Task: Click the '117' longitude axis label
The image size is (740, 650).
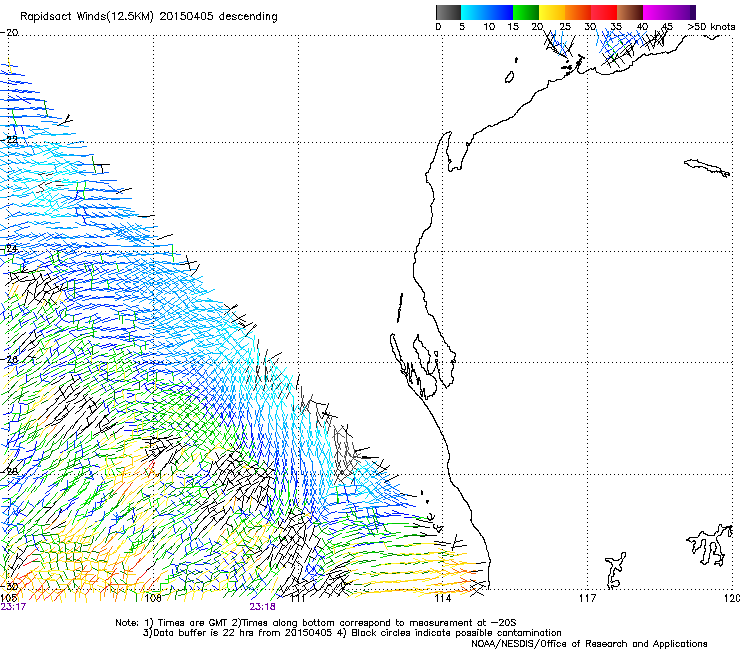Action: click(588, 598)
